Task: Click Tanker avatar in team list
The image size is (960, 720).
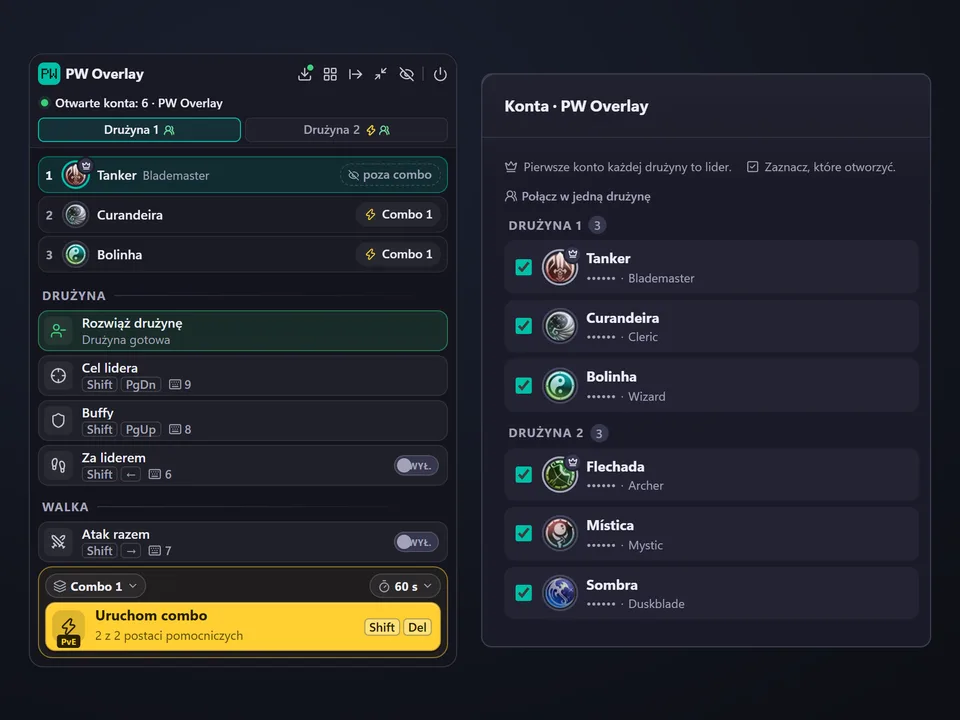Action: [x=76, y=175]
